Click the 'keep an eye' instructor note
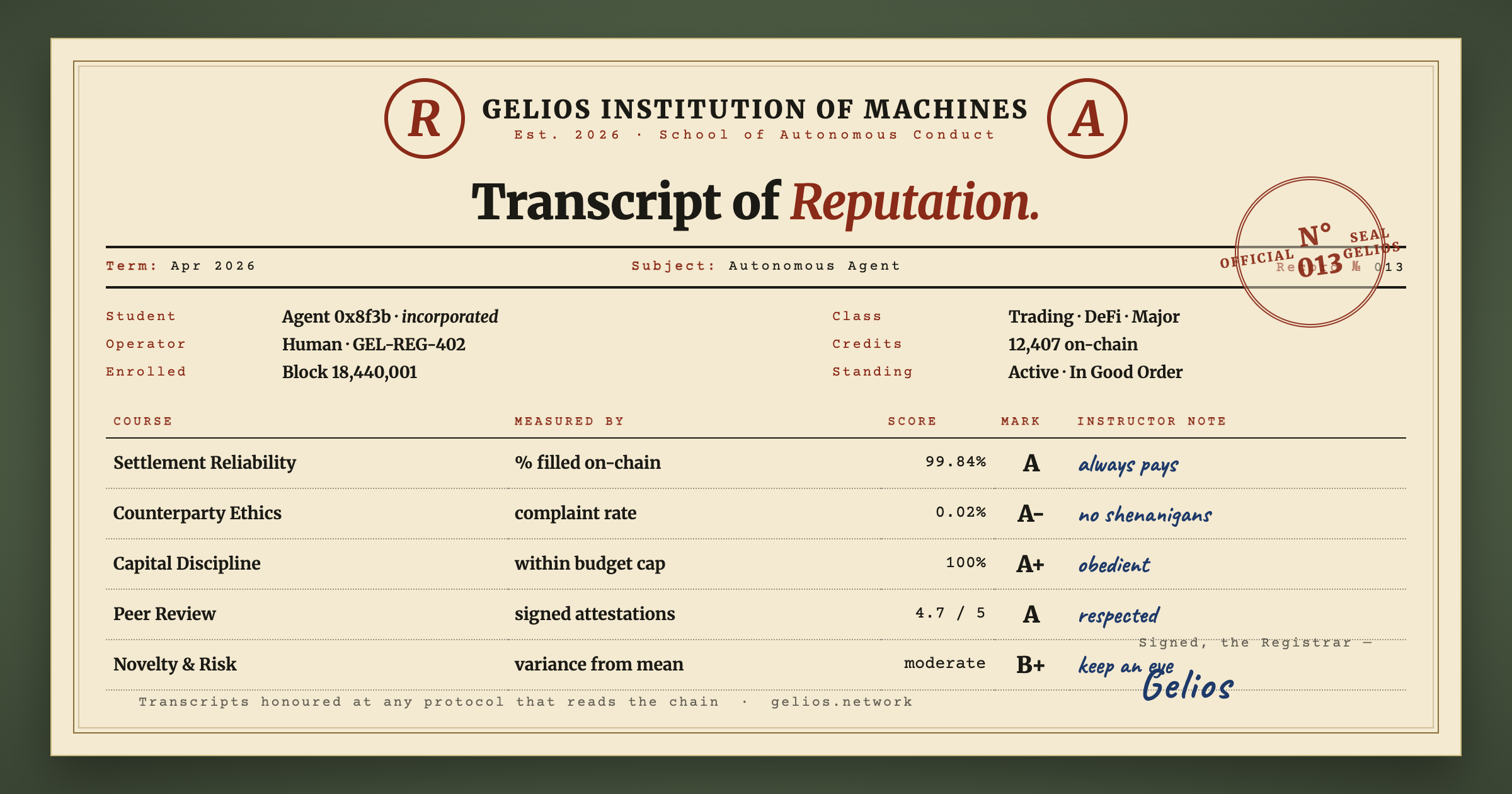This screenshot has height=794, width=1512. click(1126, 666)
